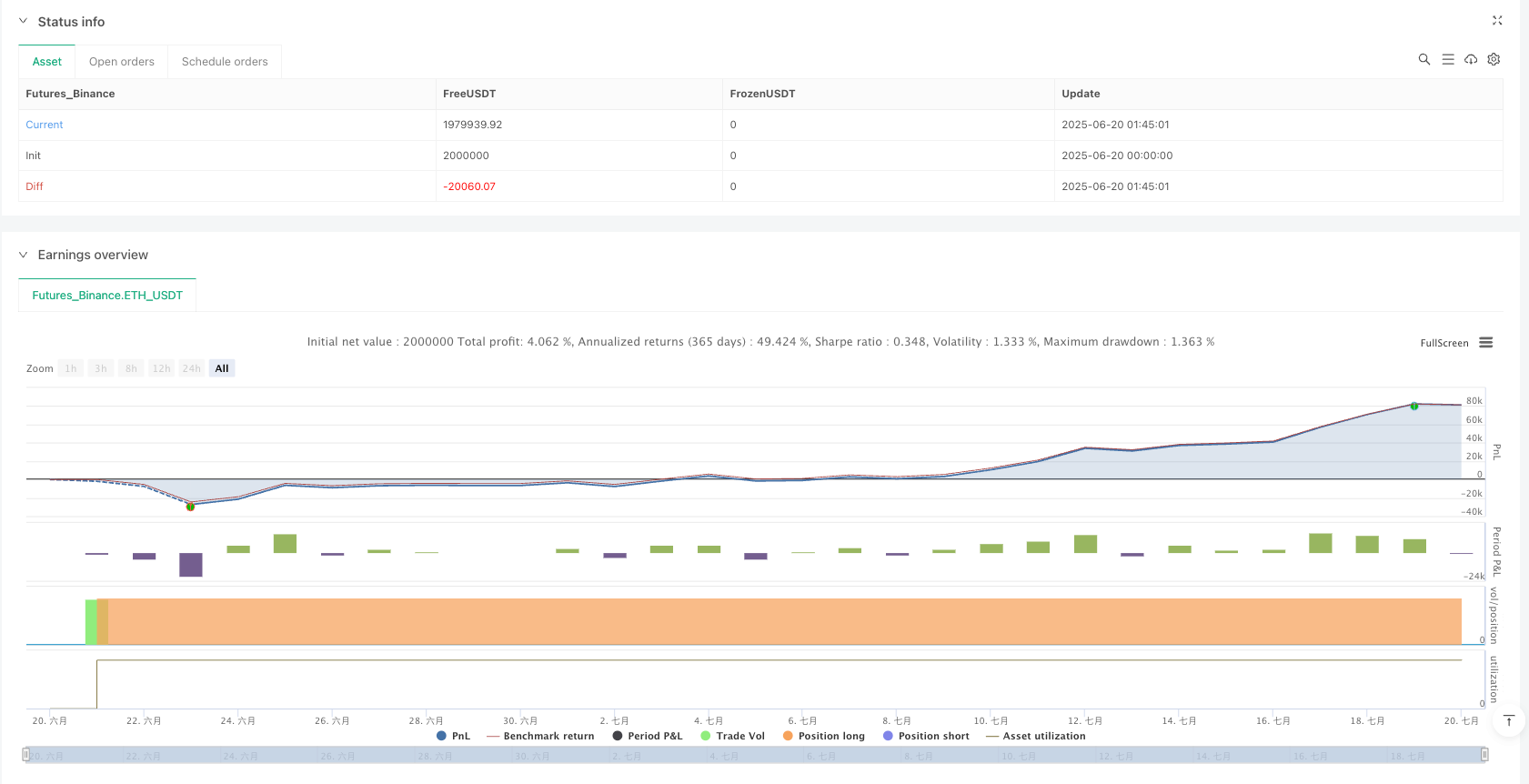
Task: Click the green marker on the PnL peak
Action: click(x=1414, y=406)
